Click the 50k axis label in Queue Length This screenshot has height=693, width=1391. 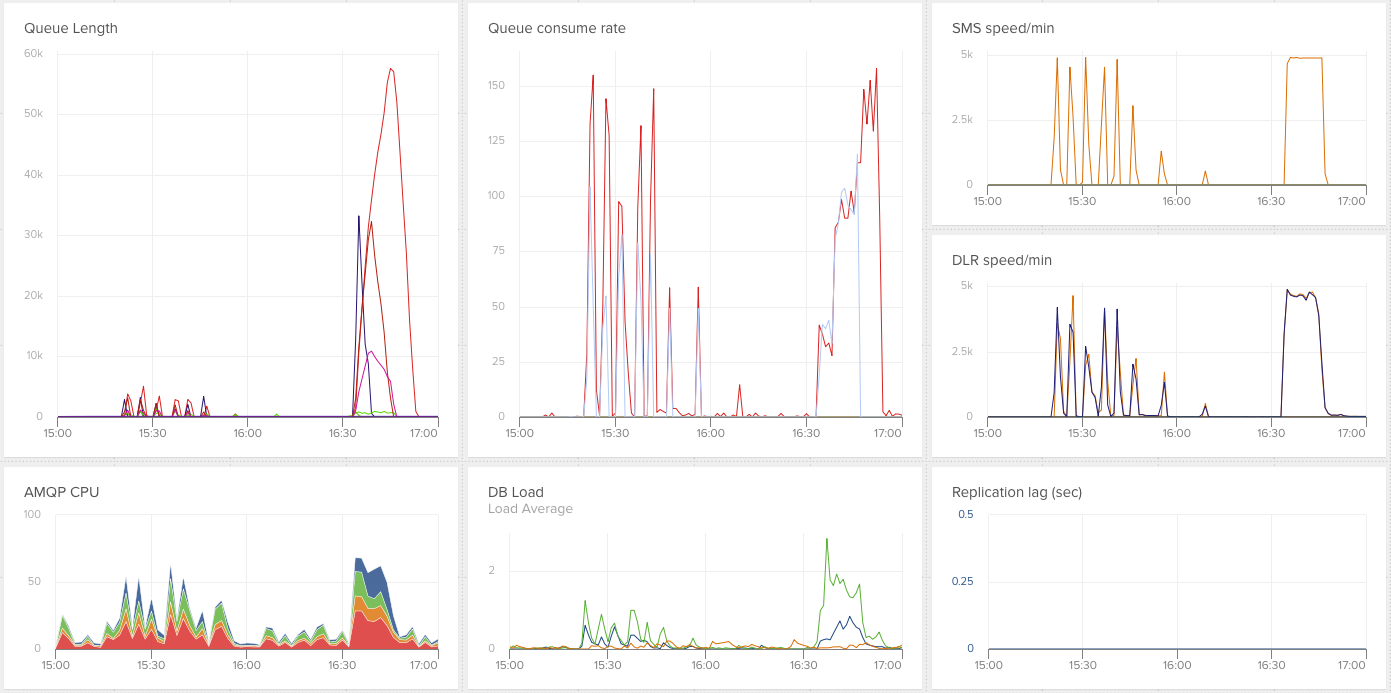34,114
